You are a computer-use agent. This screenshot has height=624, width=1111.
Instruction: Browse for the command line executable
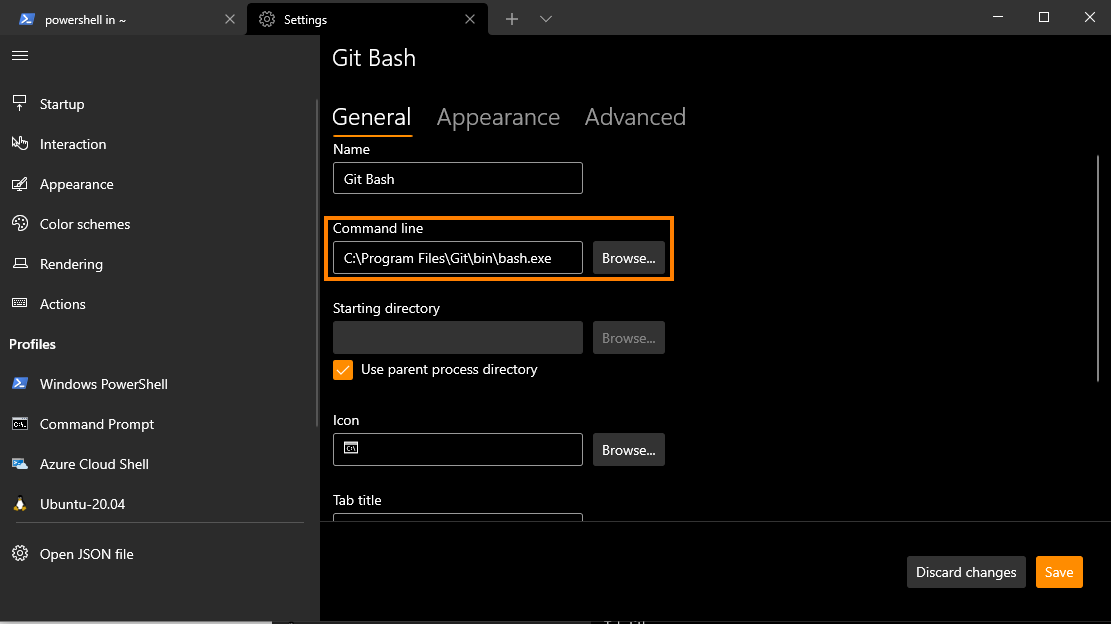628,258
